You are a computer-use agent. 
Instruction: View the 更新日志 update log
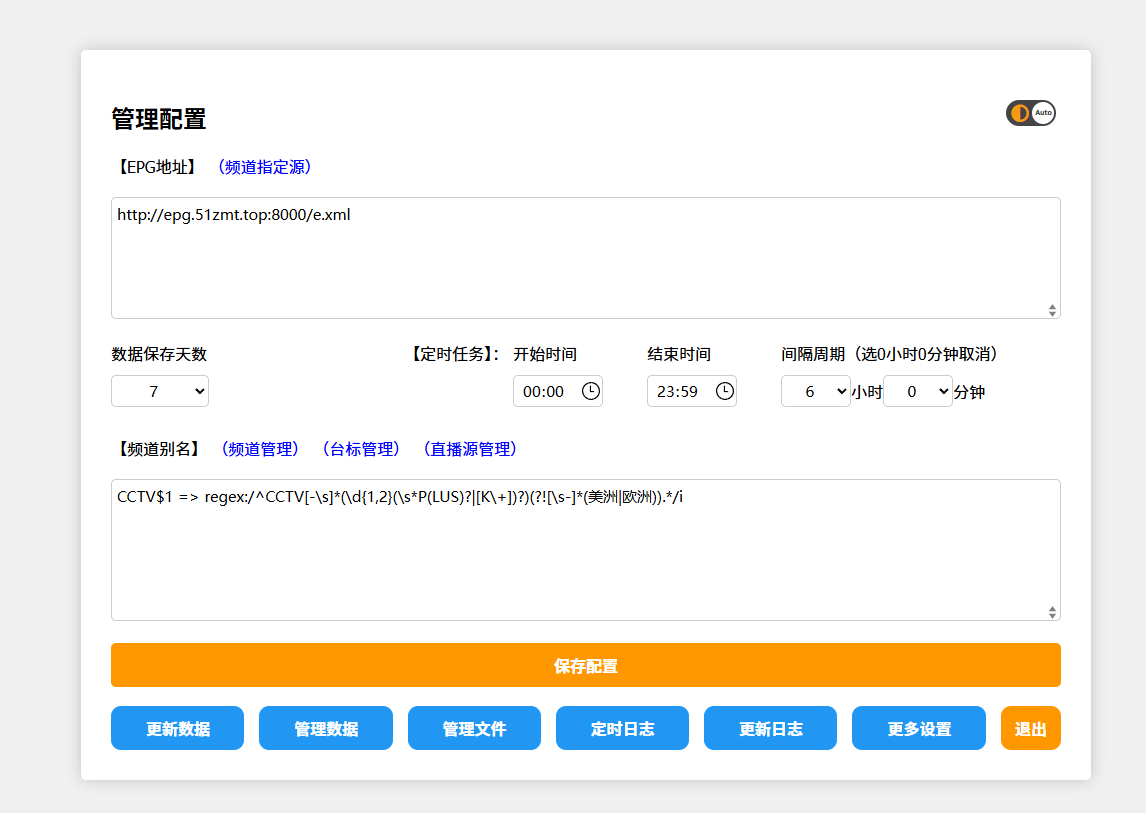[770, 728]
